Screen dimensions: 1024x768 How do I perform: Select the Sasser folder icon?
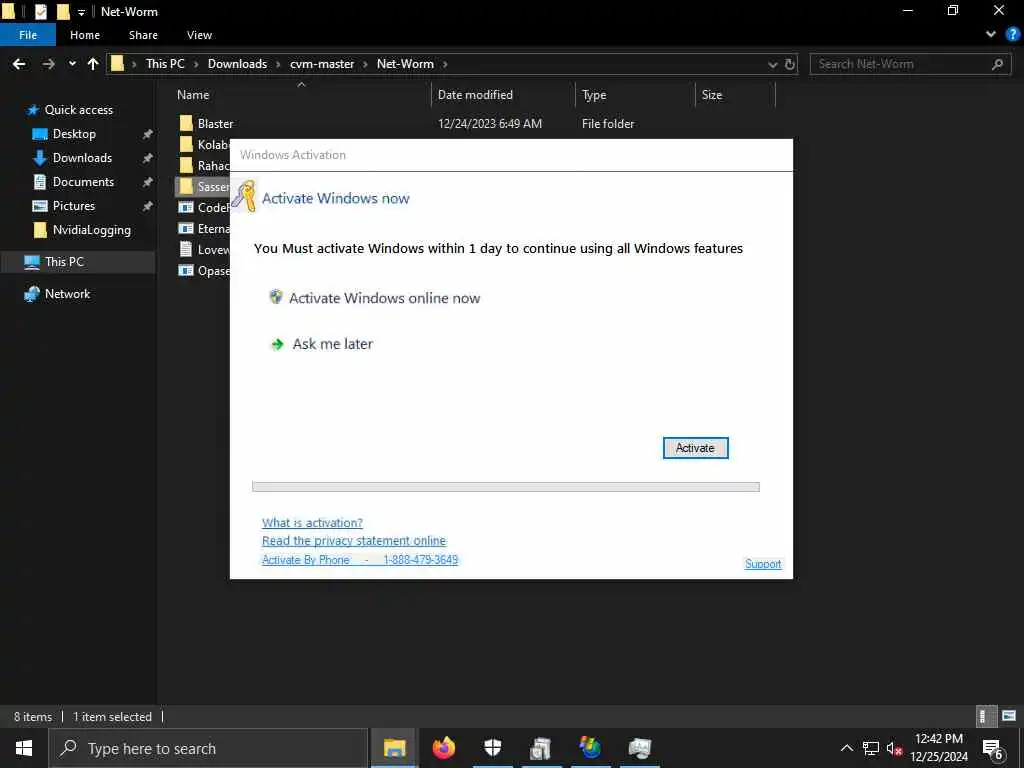186,186
